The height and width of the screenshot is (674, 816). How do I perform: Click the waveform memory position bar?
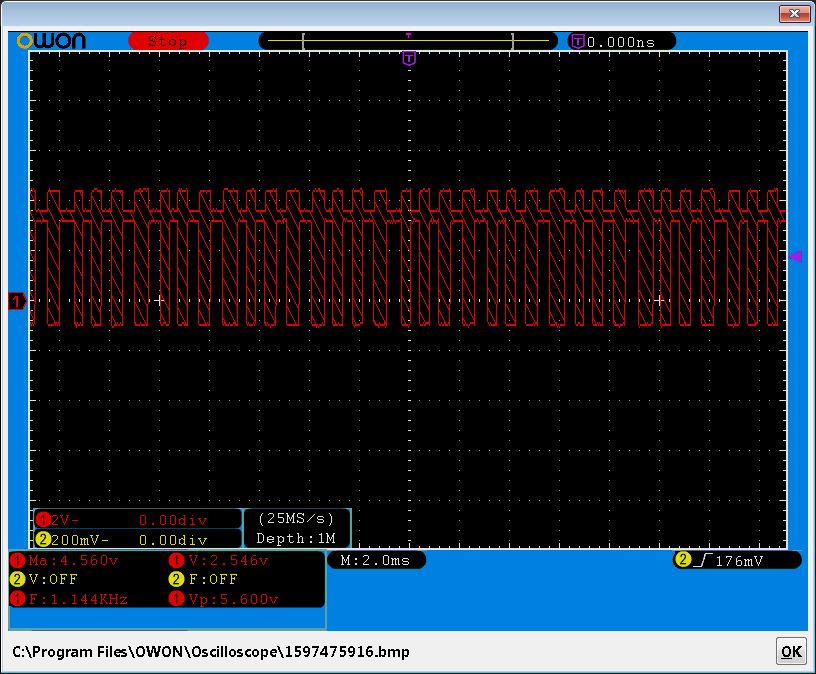[x=408, y=41]
